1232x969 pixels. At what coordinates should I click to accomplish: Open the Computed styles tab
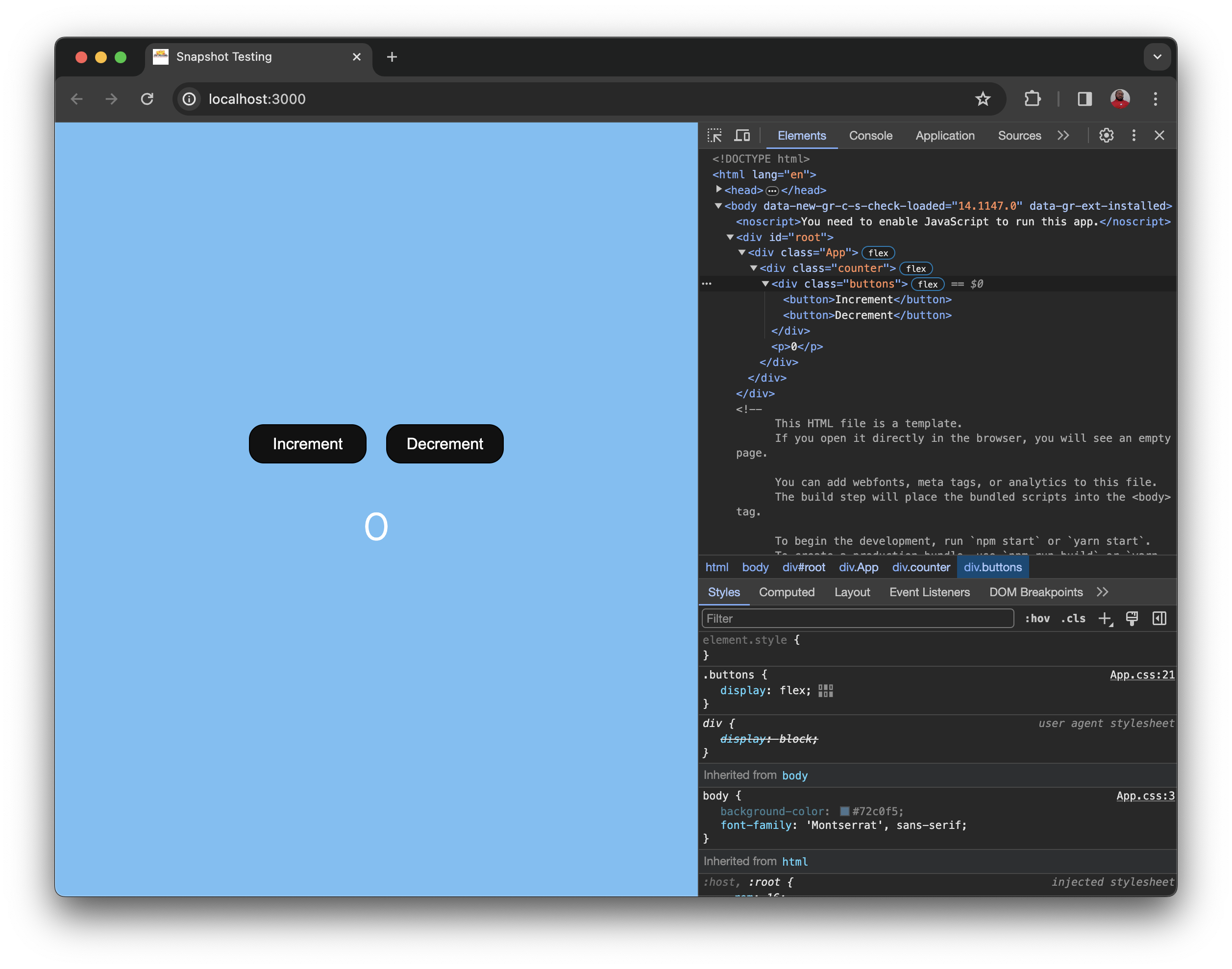coord(787,592)
